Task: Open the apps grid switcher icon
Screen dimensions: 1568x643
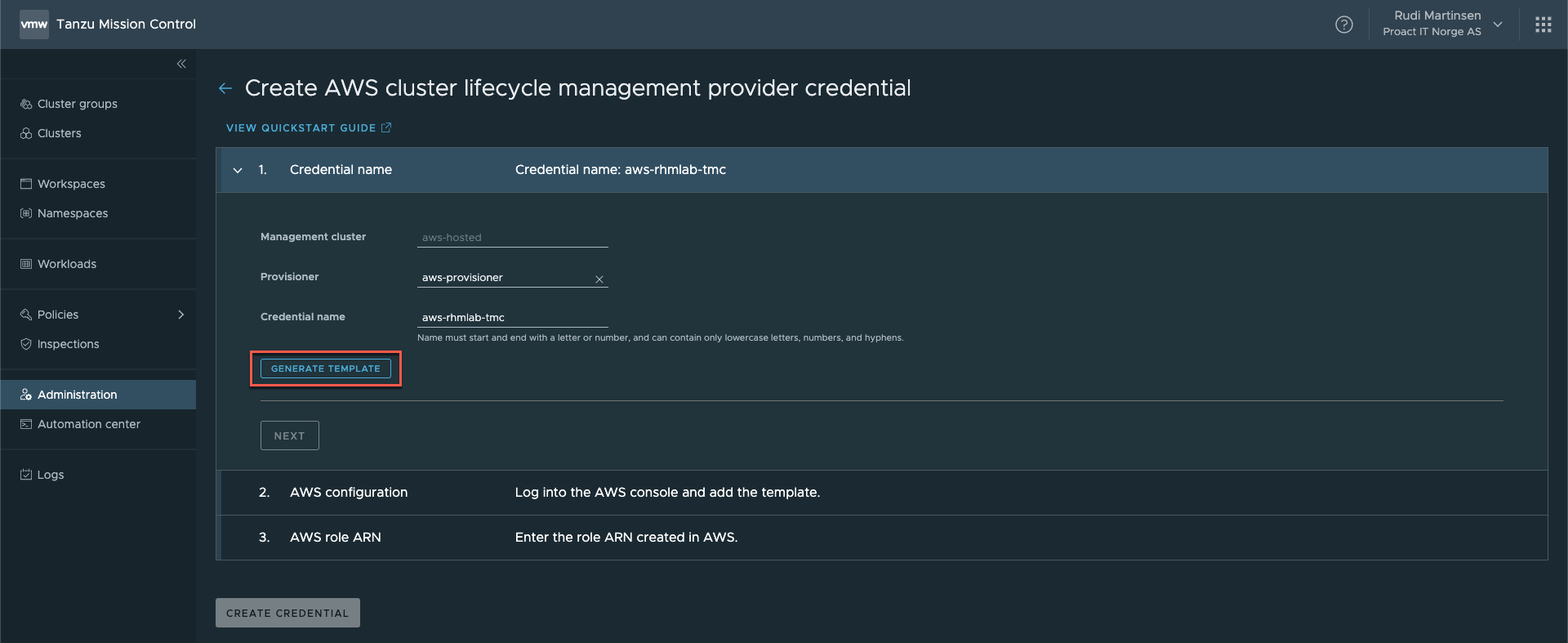Action: click(1543, 25)
